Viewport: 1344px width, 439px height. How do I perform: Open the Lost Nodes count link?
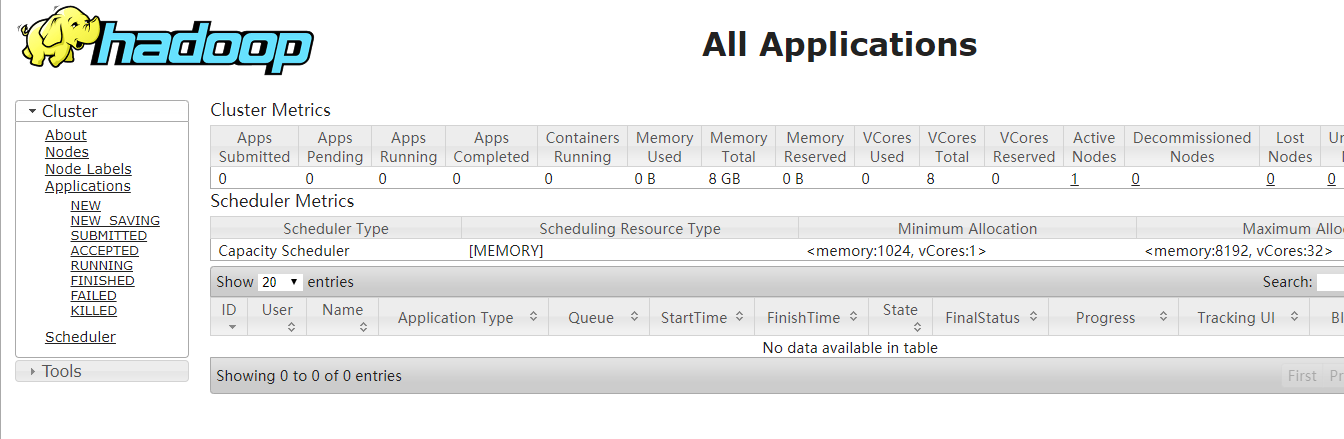1271,179
